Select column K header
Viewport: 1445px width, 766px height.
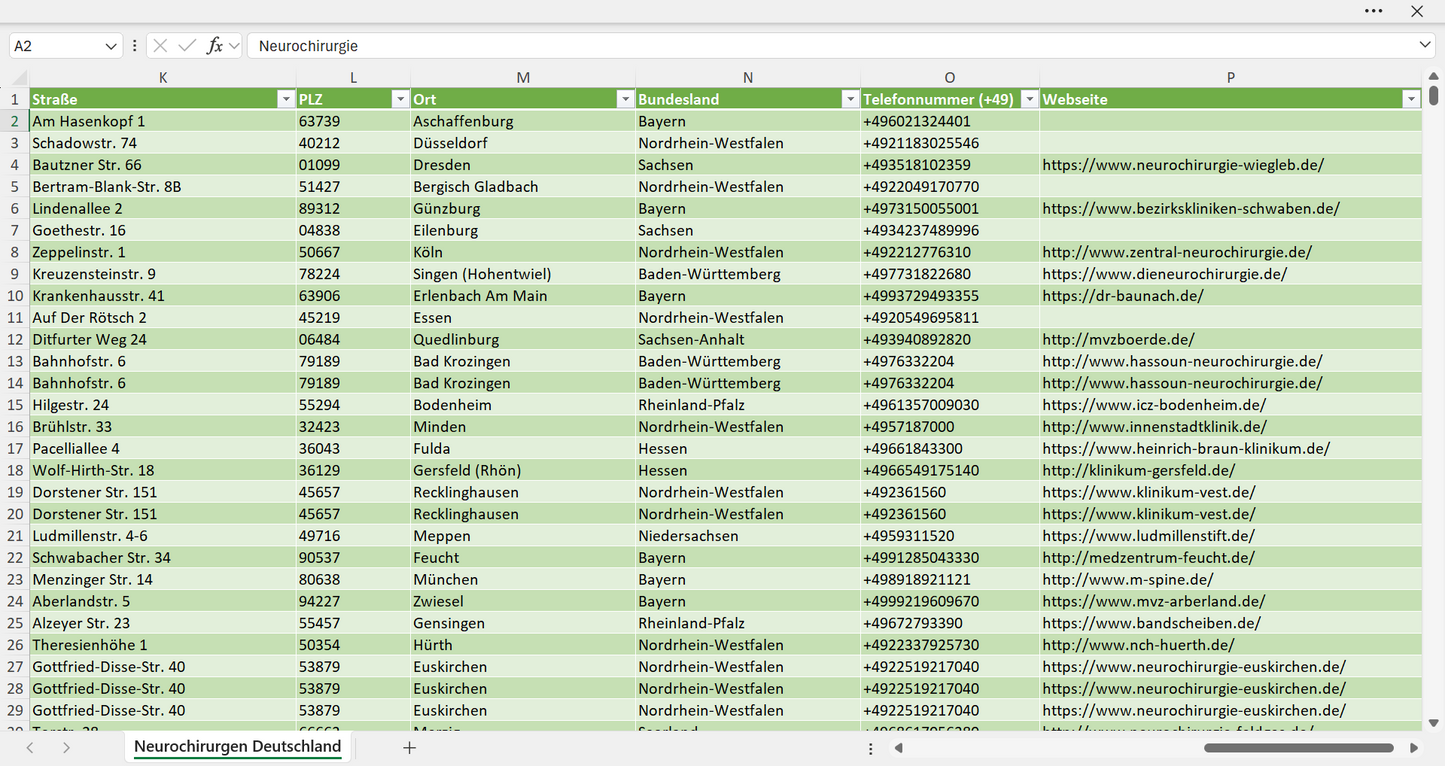pos(163,77)
